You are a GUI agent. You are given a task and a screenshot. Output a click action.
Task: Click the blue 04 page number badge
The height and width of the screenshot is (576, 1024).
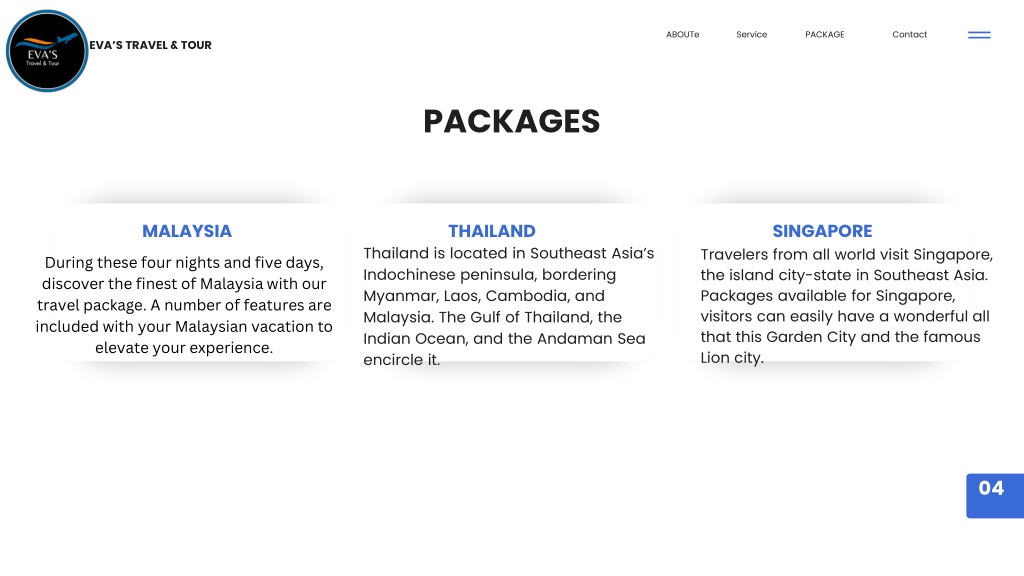coord(995,496)
